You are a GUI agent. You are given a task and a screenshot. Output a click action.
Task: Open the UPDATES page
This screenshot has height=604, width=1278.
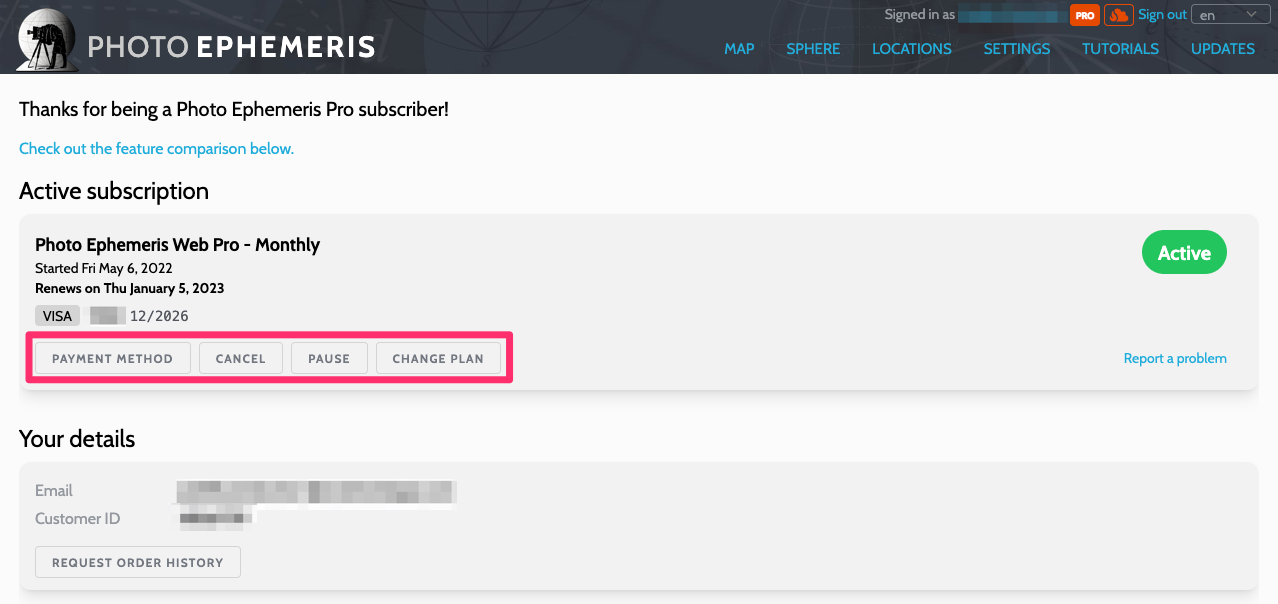tap(1223, 48)
